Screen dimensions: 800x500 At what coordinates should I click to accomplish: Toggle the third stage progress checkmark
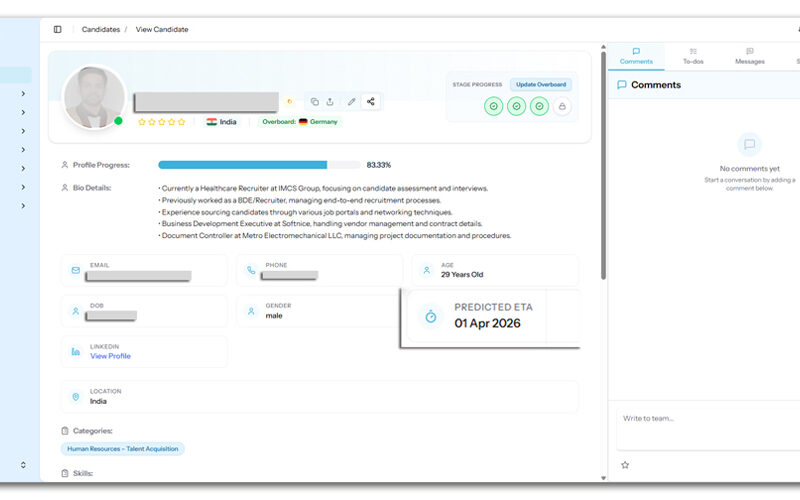(539, 106)
